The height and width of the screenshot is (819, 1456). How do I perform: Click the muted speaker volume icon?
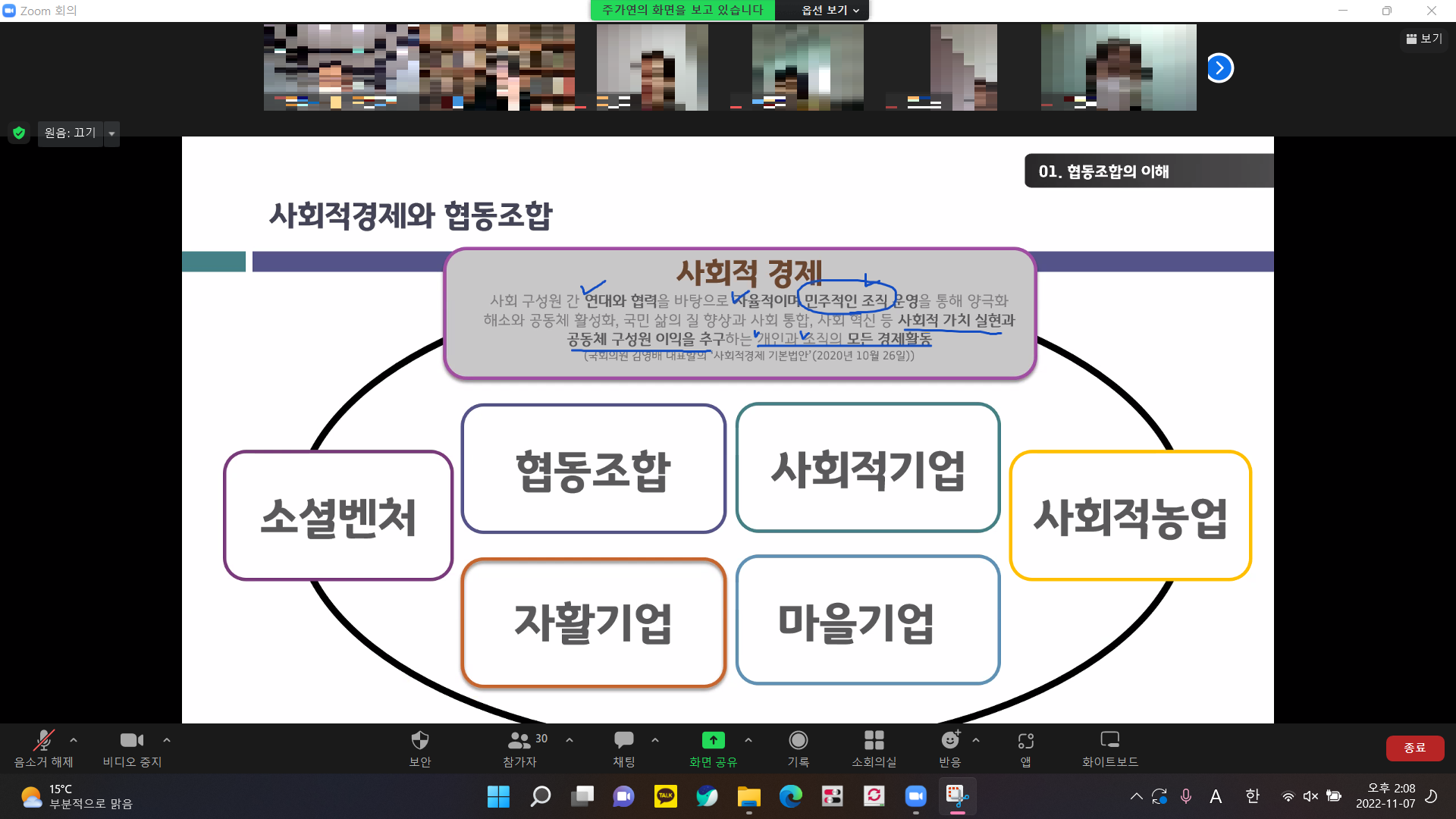click(1310, 796)
